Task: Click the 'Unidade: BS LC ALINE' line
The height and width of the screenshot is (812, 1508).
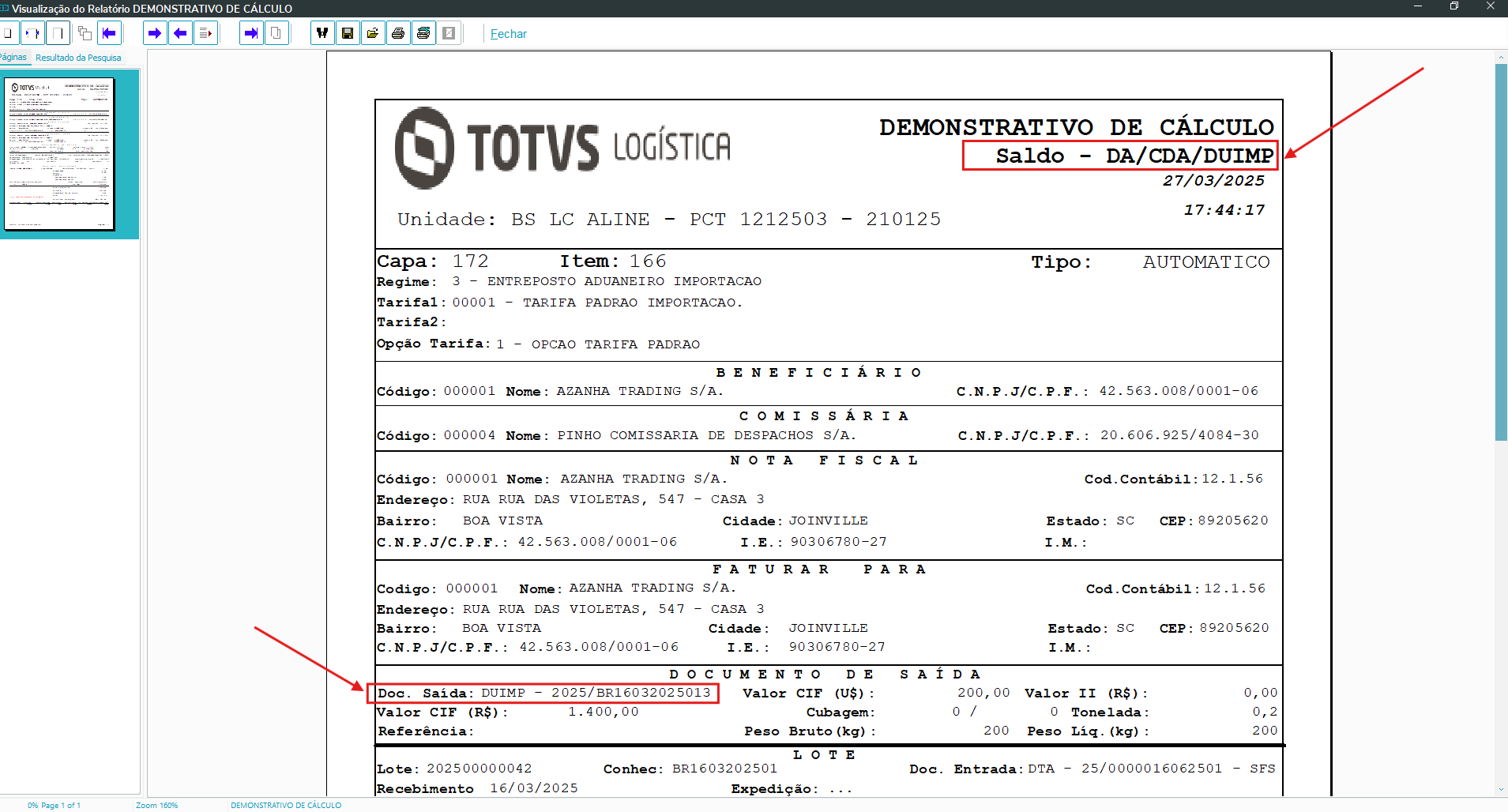Action: [669, 220]
